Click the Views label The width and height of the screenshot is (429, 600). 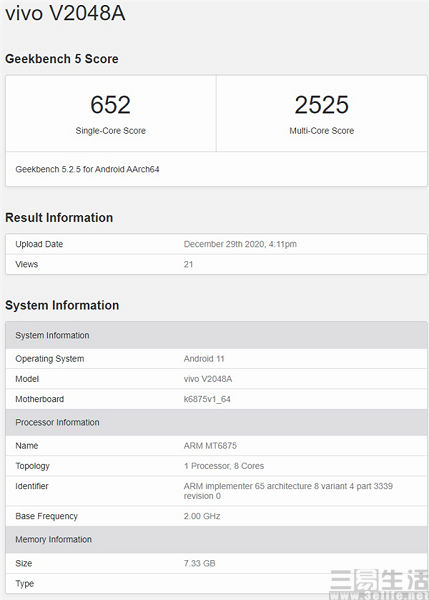click(26, 264)
